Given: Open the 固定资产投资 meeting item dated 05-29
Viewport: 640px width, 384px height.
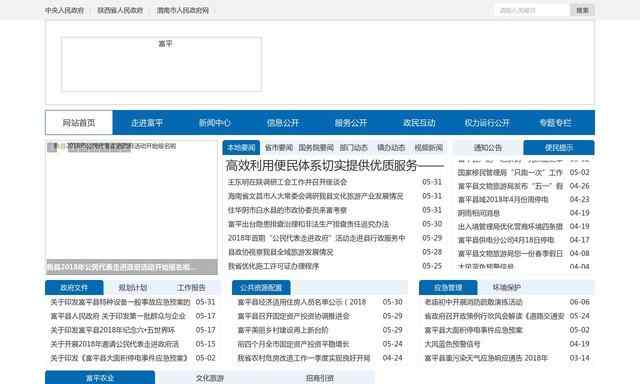Looking at the screenshot, I should click(x=294, y=316).
